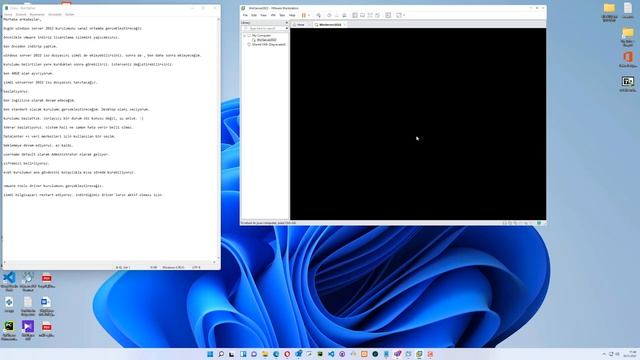Collapse the My Computer tree node
640x360 pixels.
click(x=244, y=36)
